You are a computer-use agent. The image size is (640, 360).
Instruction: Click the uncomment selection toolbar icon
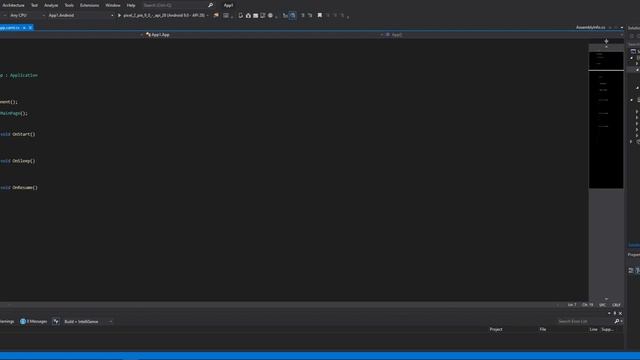[310, 16]
